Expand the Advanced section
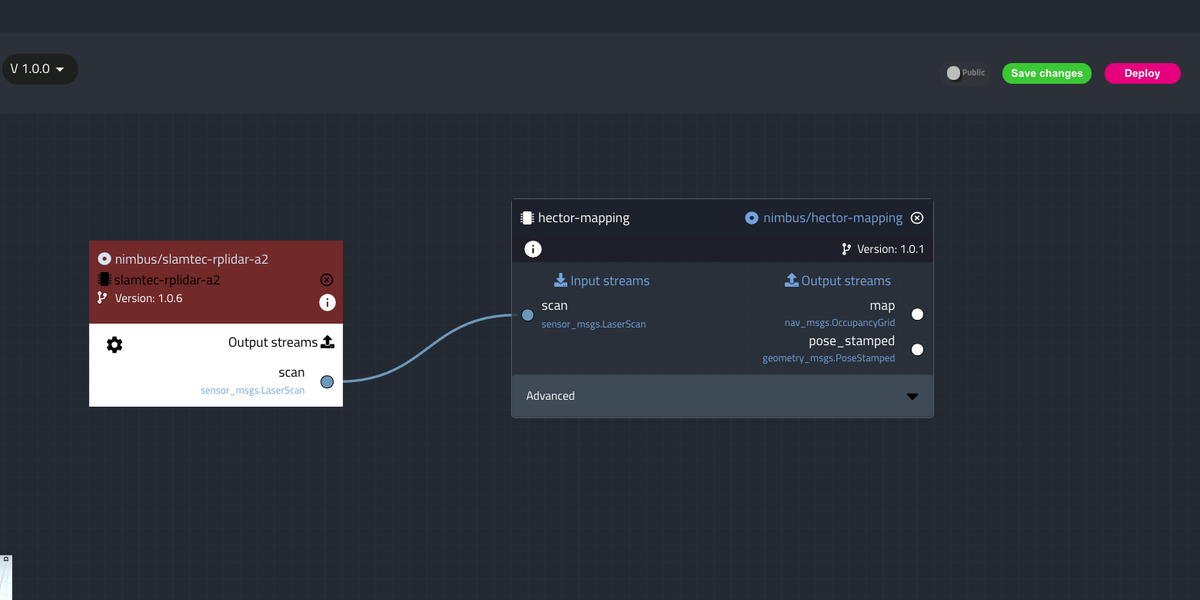The width and height of the screenshot is (1200, 600). pyautogui.click(x=722, y=396)
